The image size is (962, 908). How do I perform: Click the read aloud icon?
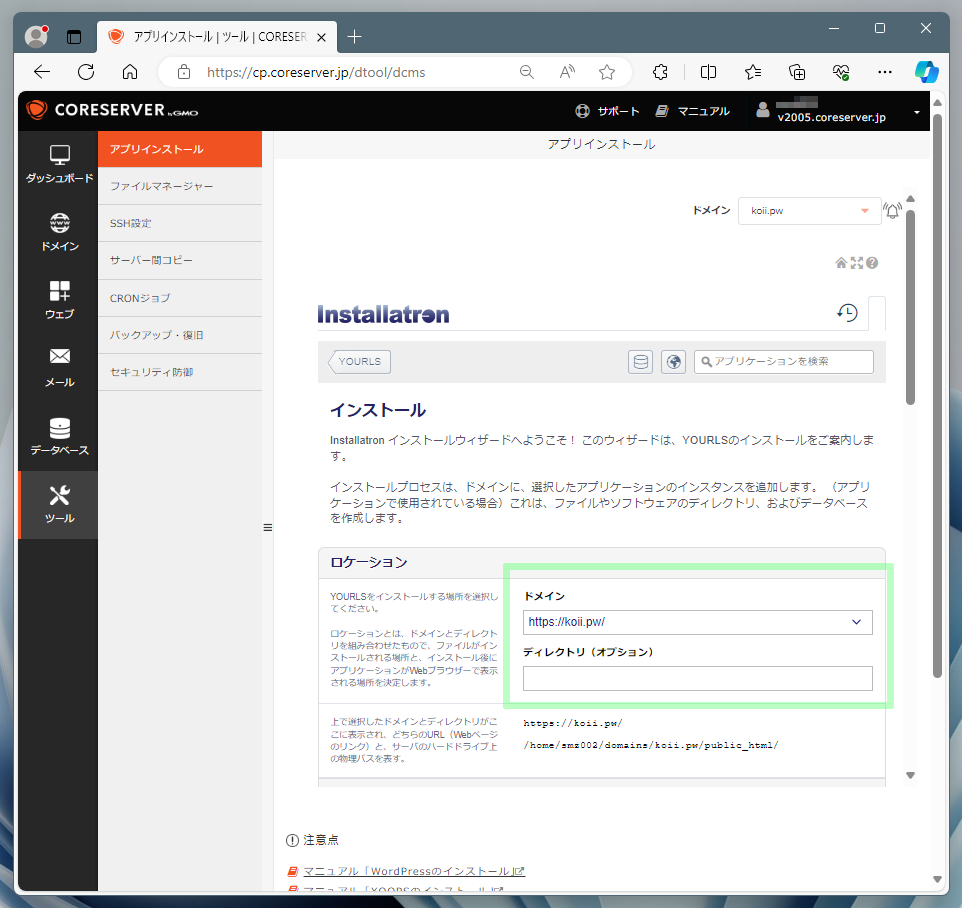pos(567,72)
